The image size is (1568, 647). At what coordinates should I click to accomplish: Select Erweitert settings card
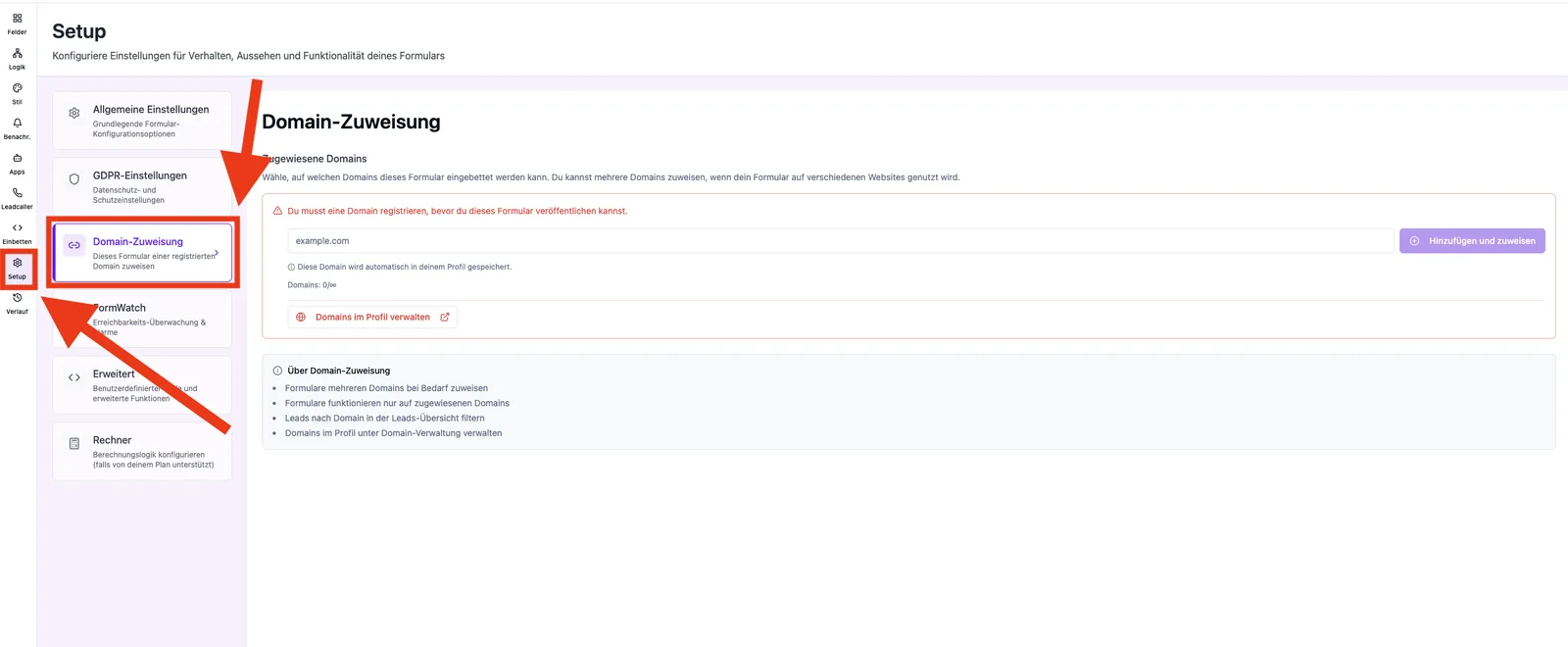(142, 385)
